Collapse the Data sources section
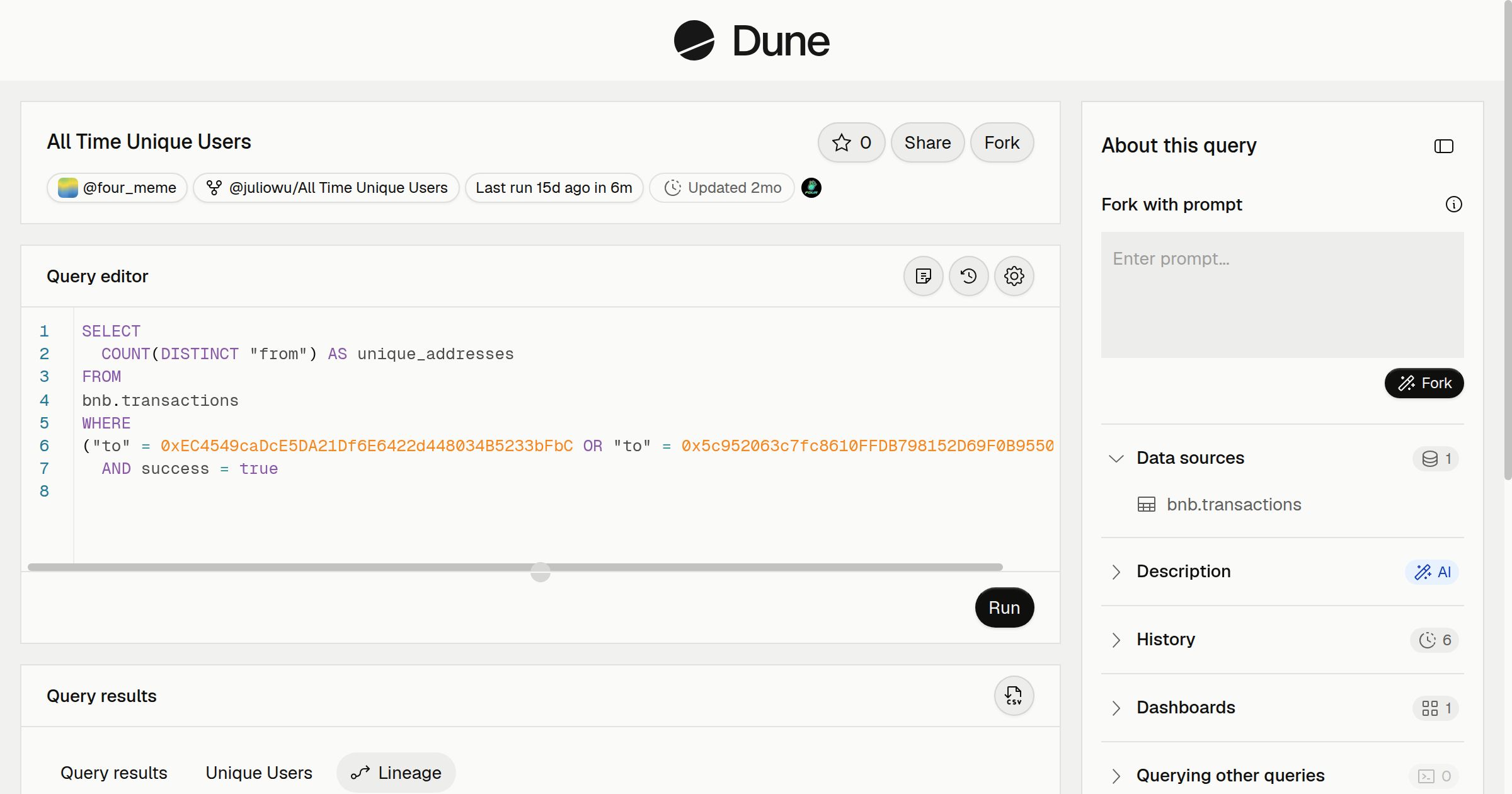1512x794 pixels. click(x=1116, y=458)
